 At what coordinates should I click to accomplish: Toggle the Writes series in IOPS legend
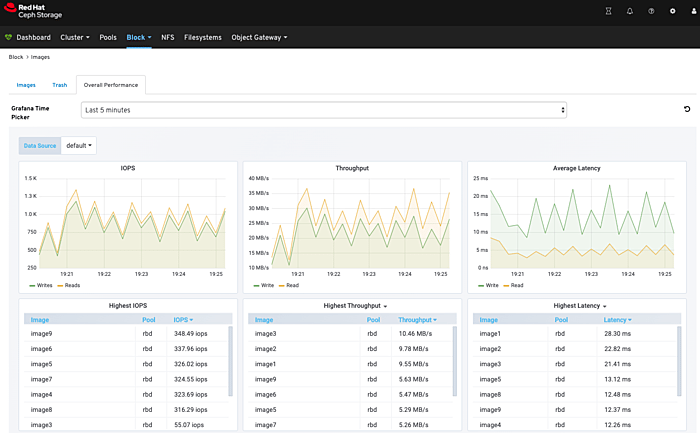[x=43, y=285]
